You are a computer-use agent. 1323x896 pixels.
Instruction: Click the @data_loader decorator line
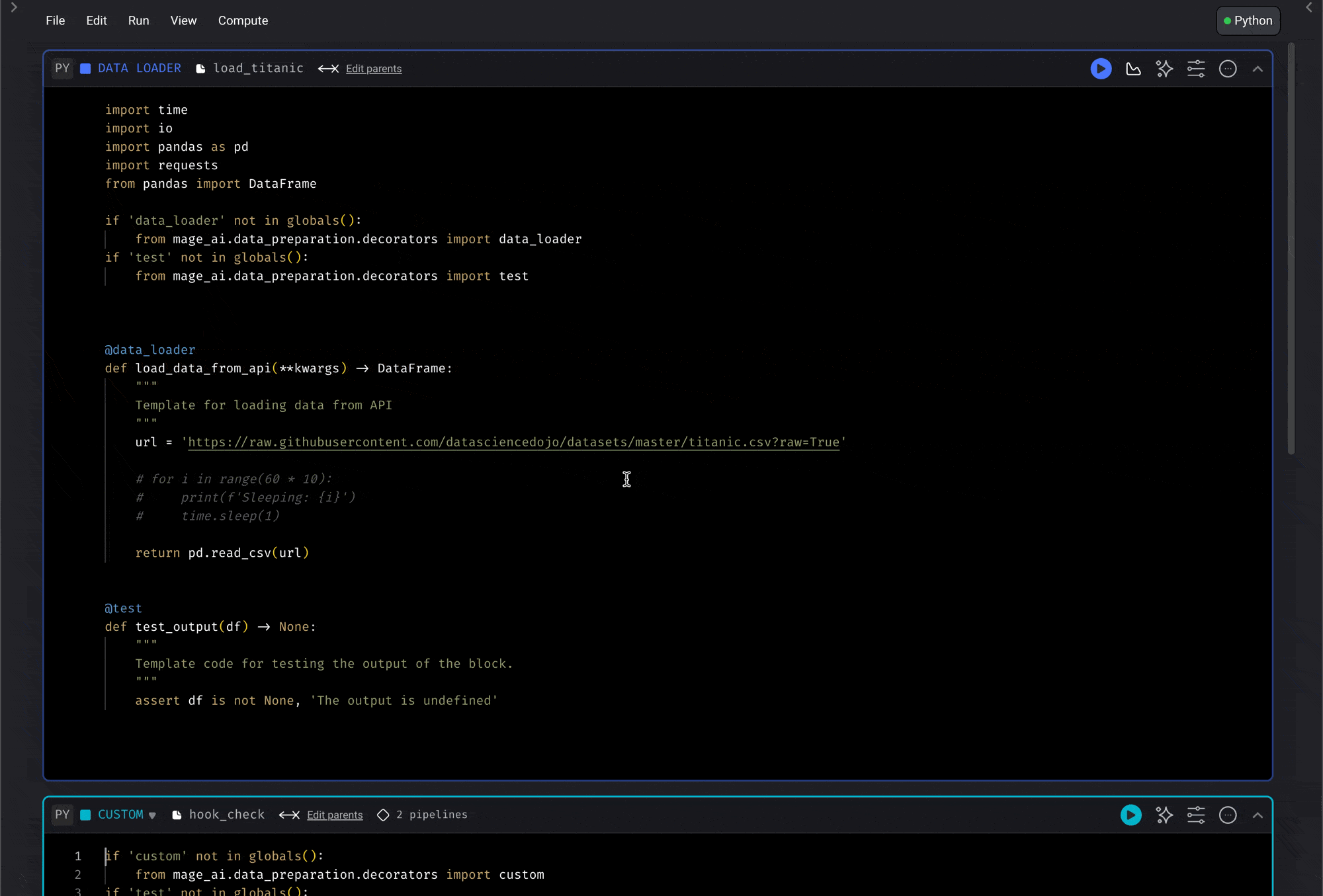coord(150,350)
